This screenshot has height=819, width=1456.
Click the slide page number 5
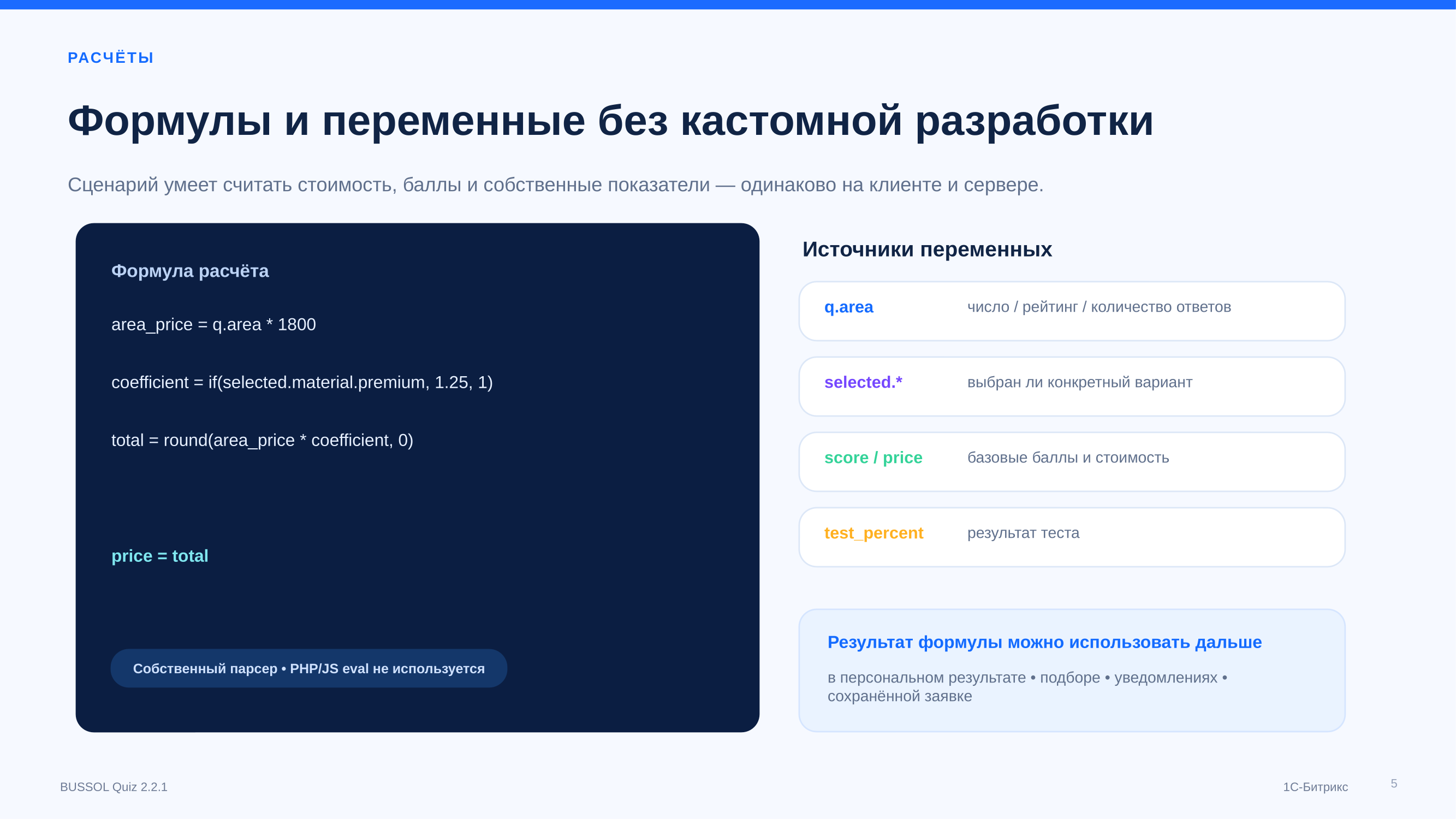point(1394,784)
